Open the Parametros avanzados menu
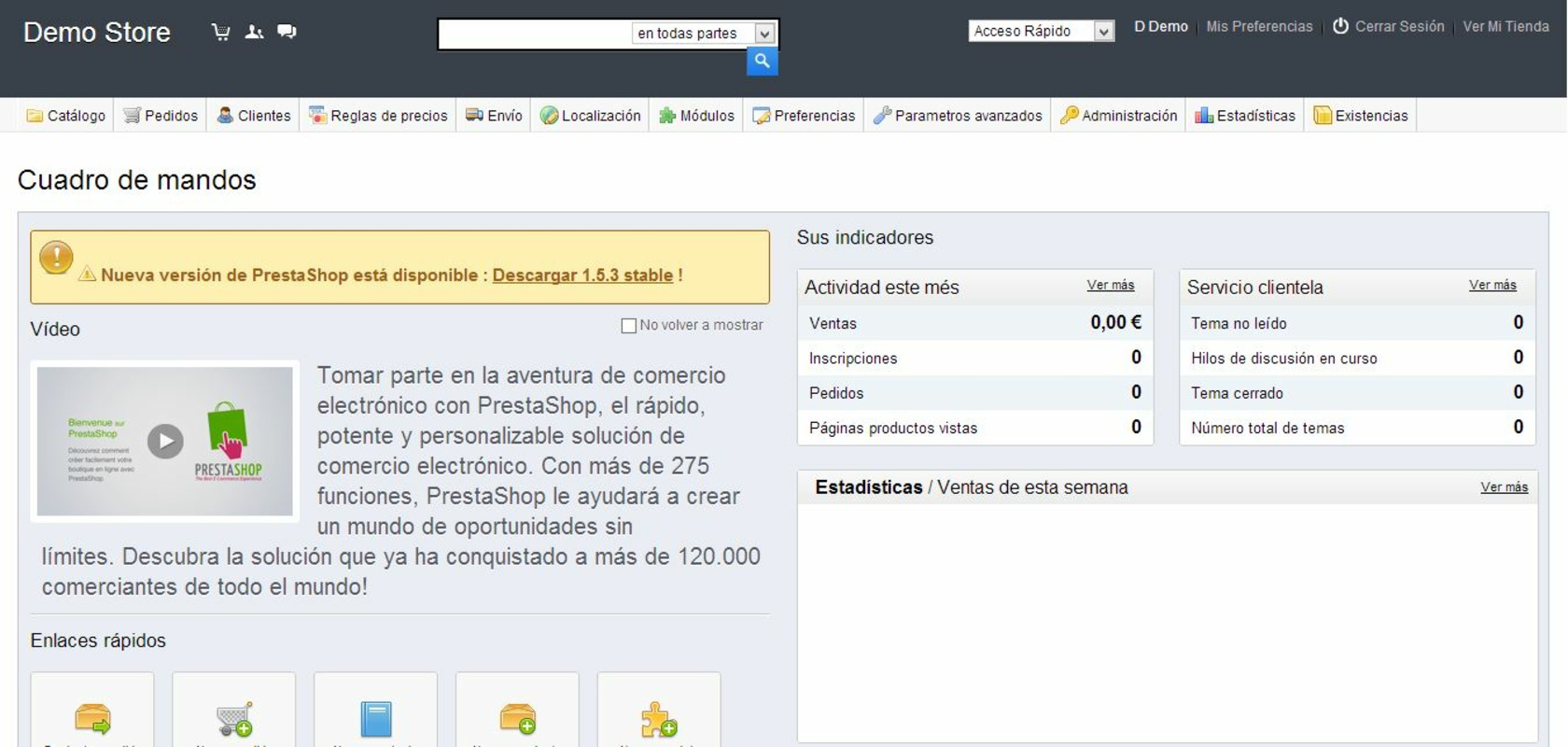This screenshot has height=747, width=1568. [958, 116]
